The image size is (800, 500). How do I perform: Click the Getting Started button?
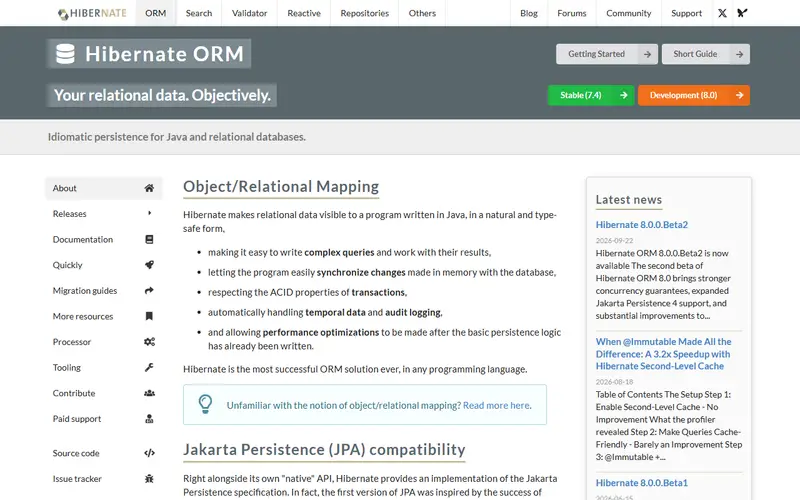point(607,54)
